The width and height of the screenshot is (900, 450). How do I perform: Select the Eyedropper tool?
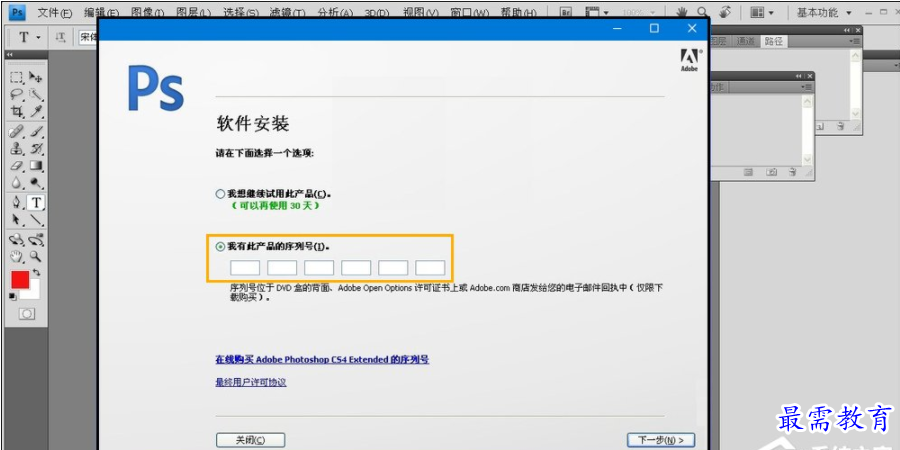(36, 111)
